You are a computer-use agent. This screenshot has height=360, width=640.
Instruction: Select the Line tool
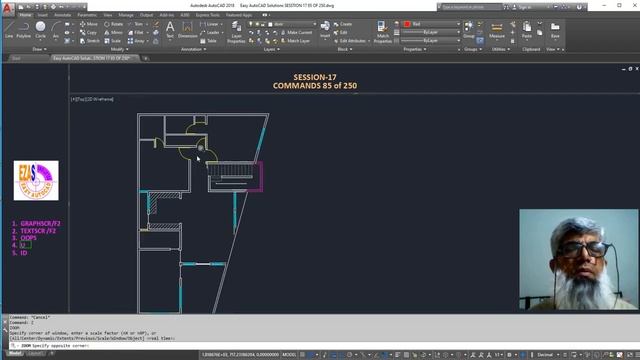[9, 30]
